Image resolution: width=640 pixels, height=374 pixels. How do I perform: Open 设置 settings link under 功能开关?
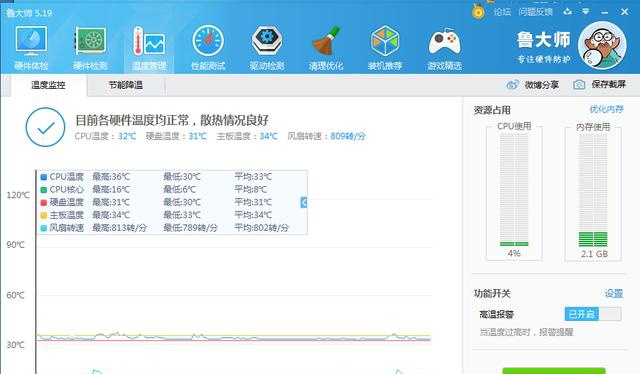613,293
